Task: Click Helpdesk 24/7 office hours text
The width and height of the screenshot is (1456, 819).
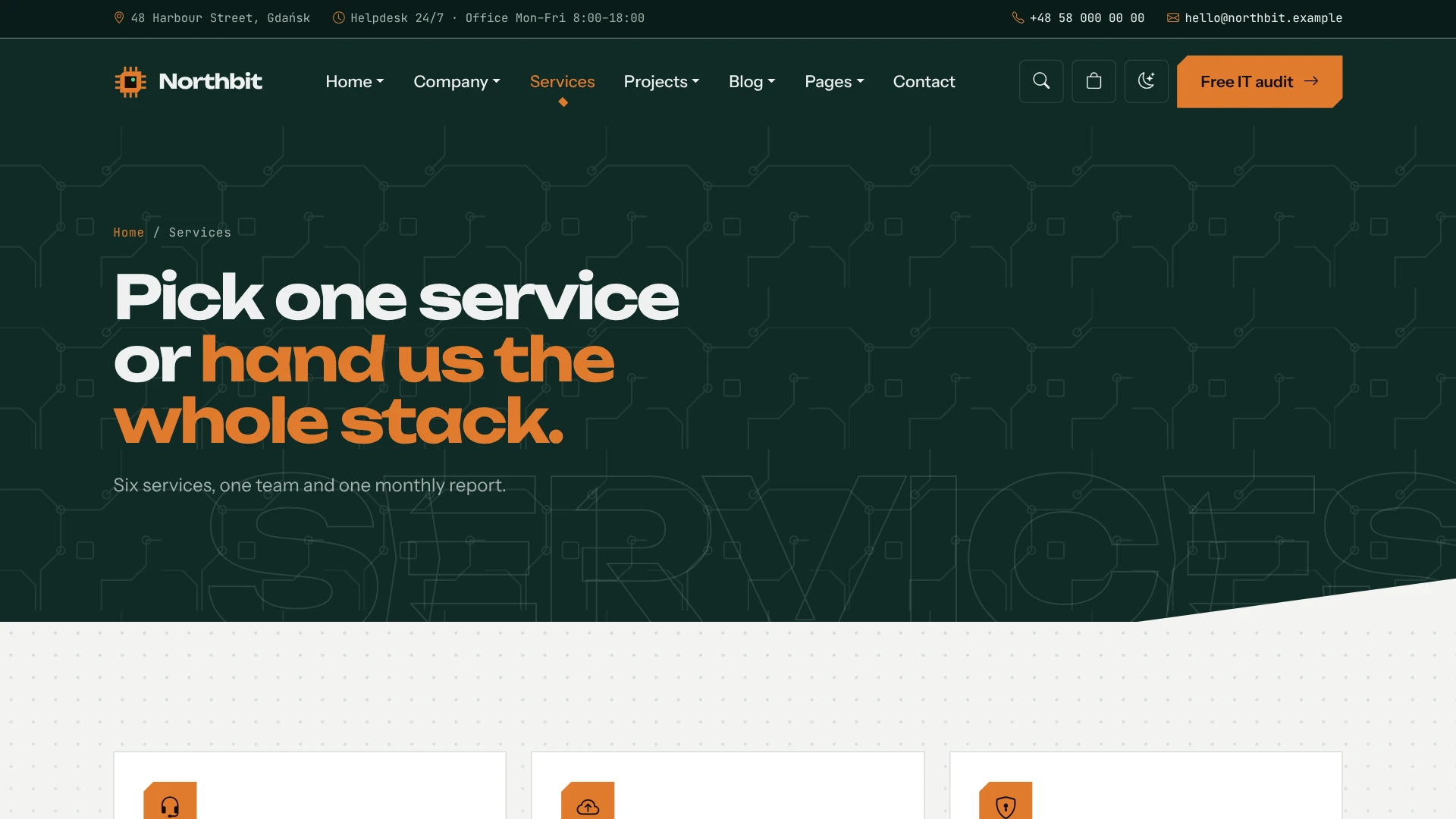Action: [497, 17]
